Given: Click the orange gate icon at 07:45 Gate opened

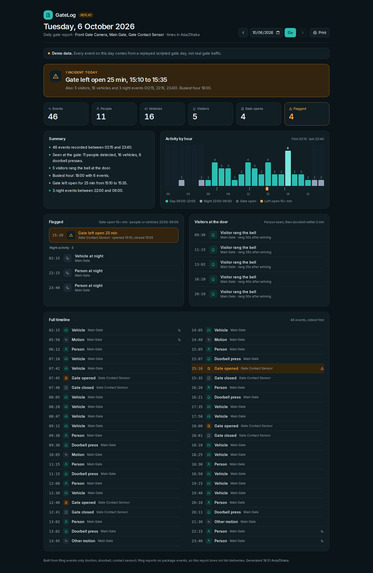Looking at the screenshot, I should [x=66, y=378].
